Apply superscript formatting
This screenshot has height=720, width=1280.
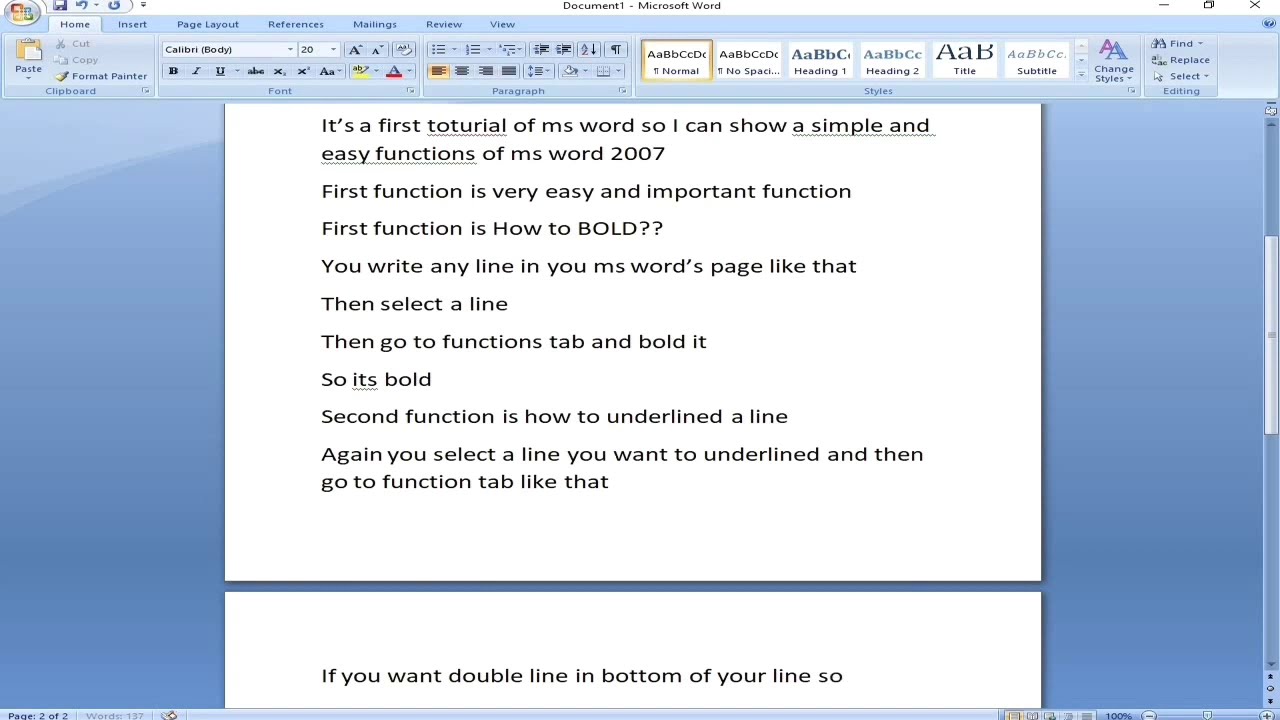[303, 71]
